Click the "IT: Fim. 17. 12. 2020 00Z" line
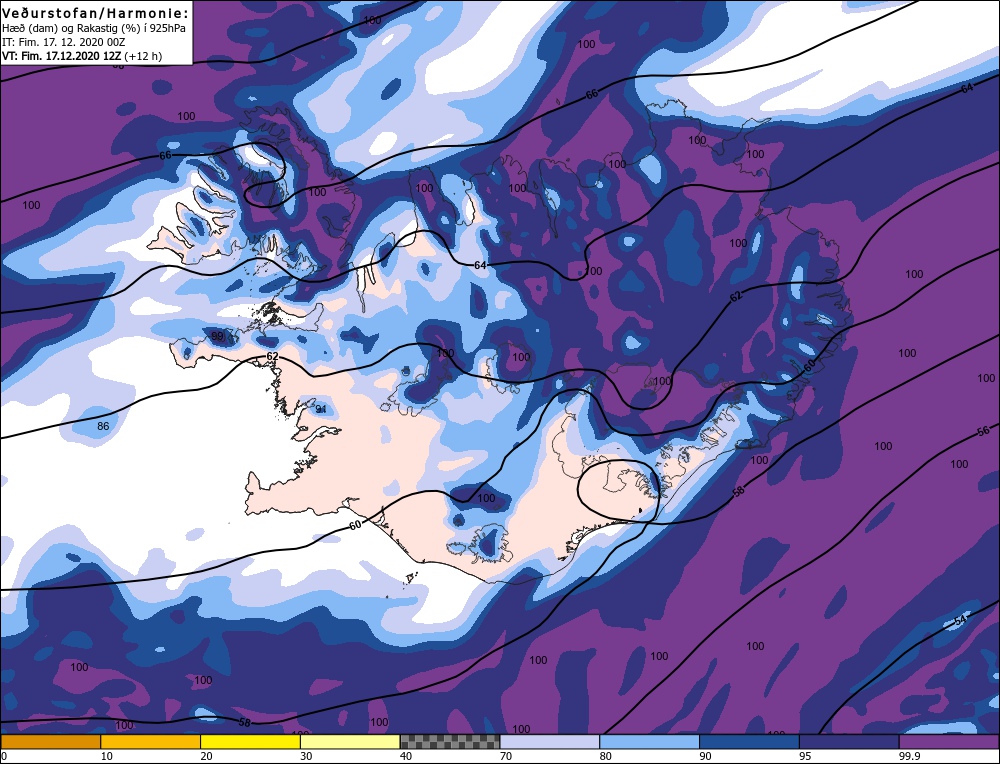Screen dimensions: 1000x764 pyautogui.click(x=64, y=42)
